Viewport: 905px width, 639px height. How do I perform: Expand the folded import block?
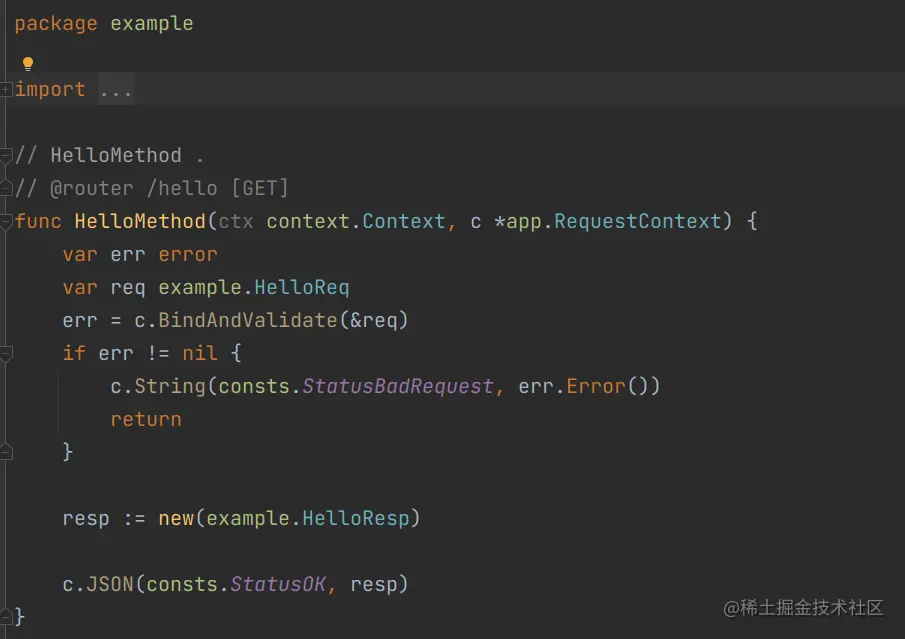pos(6,89)
